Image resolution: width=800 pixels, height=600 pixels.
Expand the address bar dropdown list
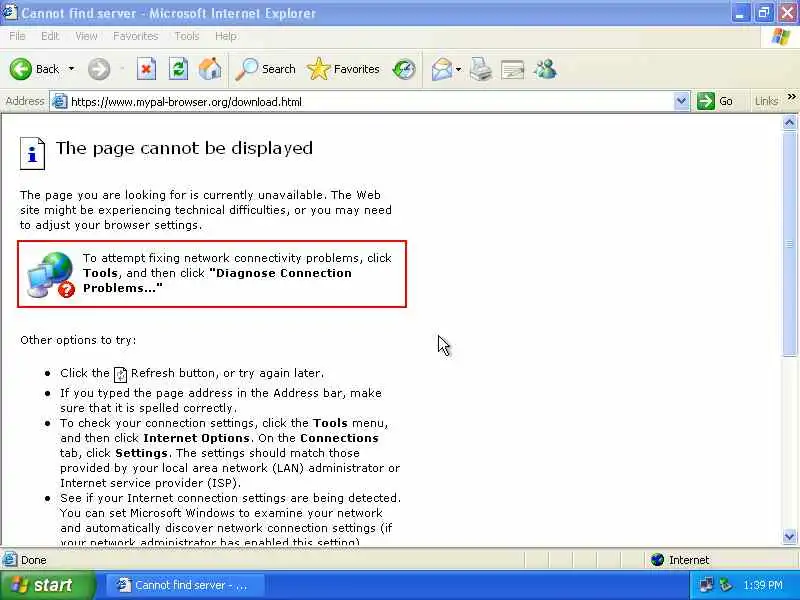(x=681, y=102)
